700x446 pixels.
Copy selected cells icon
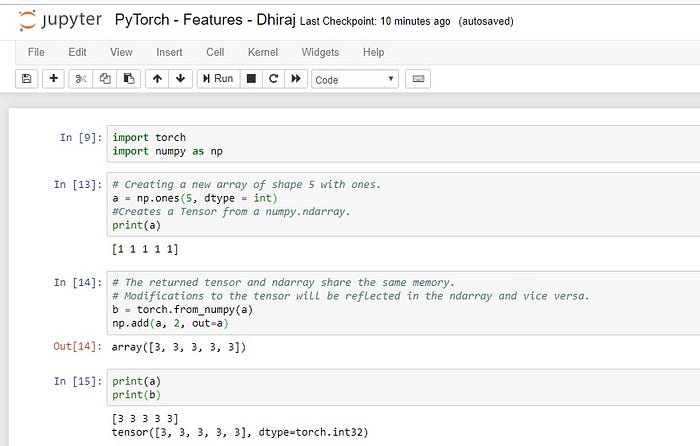click(105, 79)
